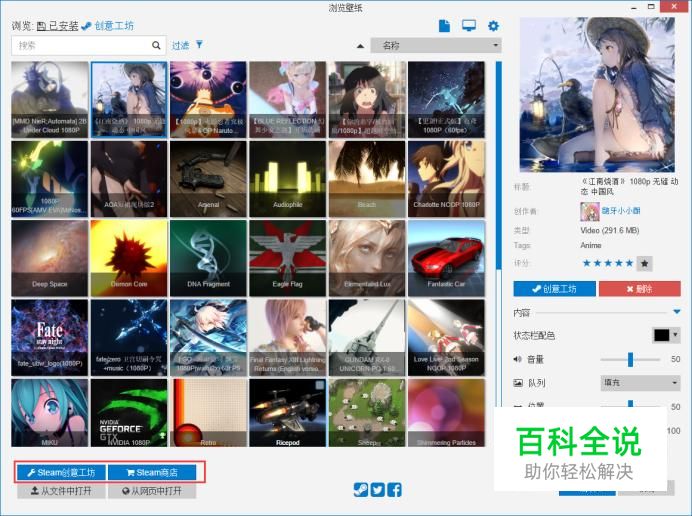Open the status bar color dropdown arrow
The image size is (692, 516).
click(x=675, y=335)
